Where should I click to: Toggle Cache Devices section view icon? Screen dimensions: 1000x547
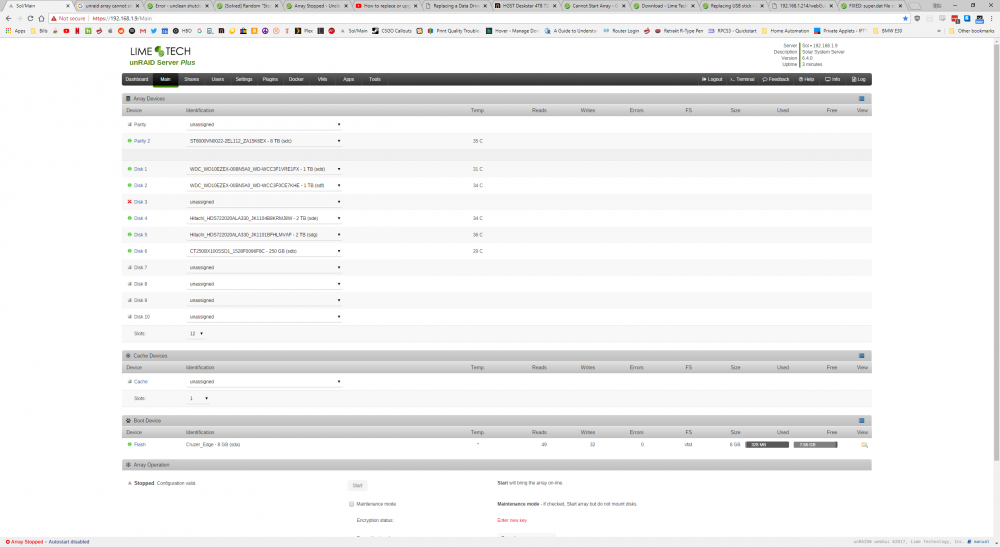tap(862, 356)
